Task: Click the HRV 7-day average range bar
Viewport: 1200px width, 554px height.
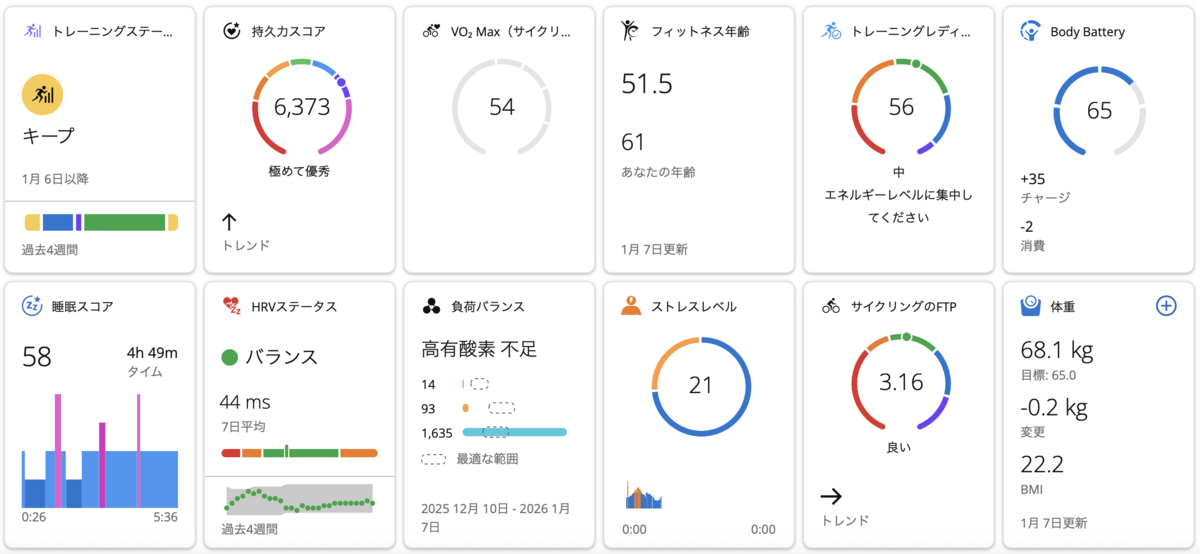Action: (x=299, y=453)
